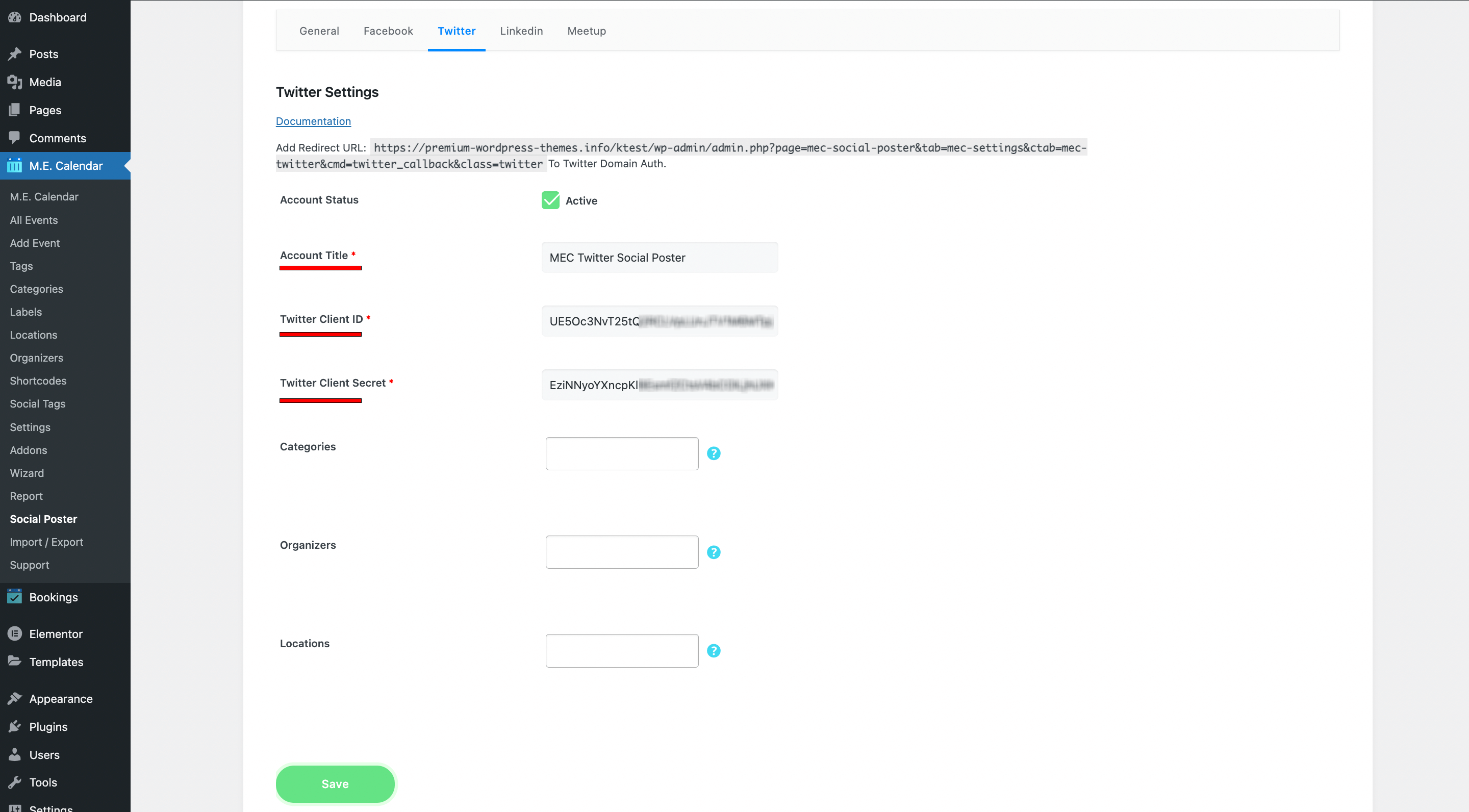Image resolution: width=1469 pixels, height=812 pixels.
Task: Click the help icon beside Locations
Action: coord(714,651)
